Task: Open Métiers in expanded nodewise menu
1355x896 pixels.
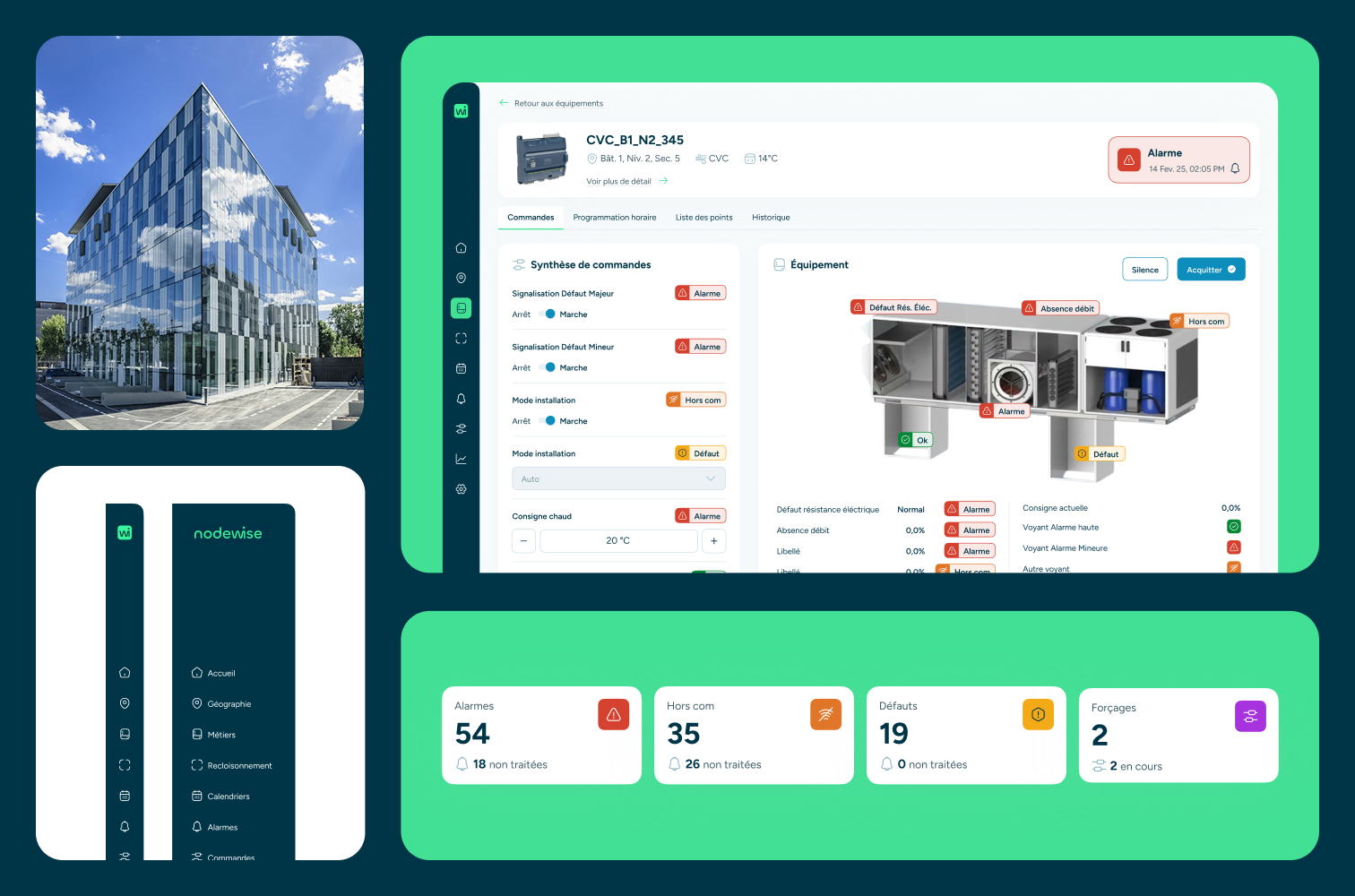Action: pyautogui.click(x=213, y=735)
